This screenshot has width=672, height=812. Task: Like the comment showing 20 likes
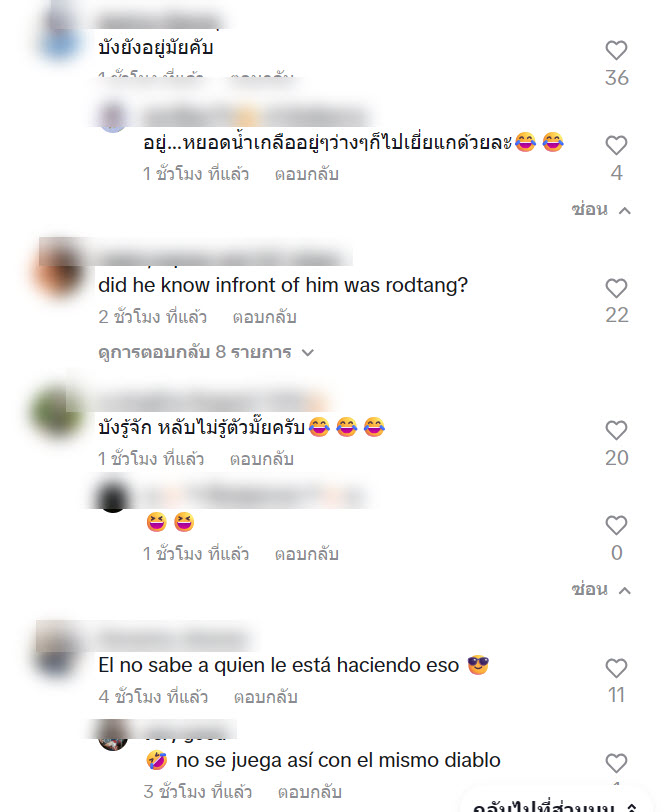pos(616,430)
